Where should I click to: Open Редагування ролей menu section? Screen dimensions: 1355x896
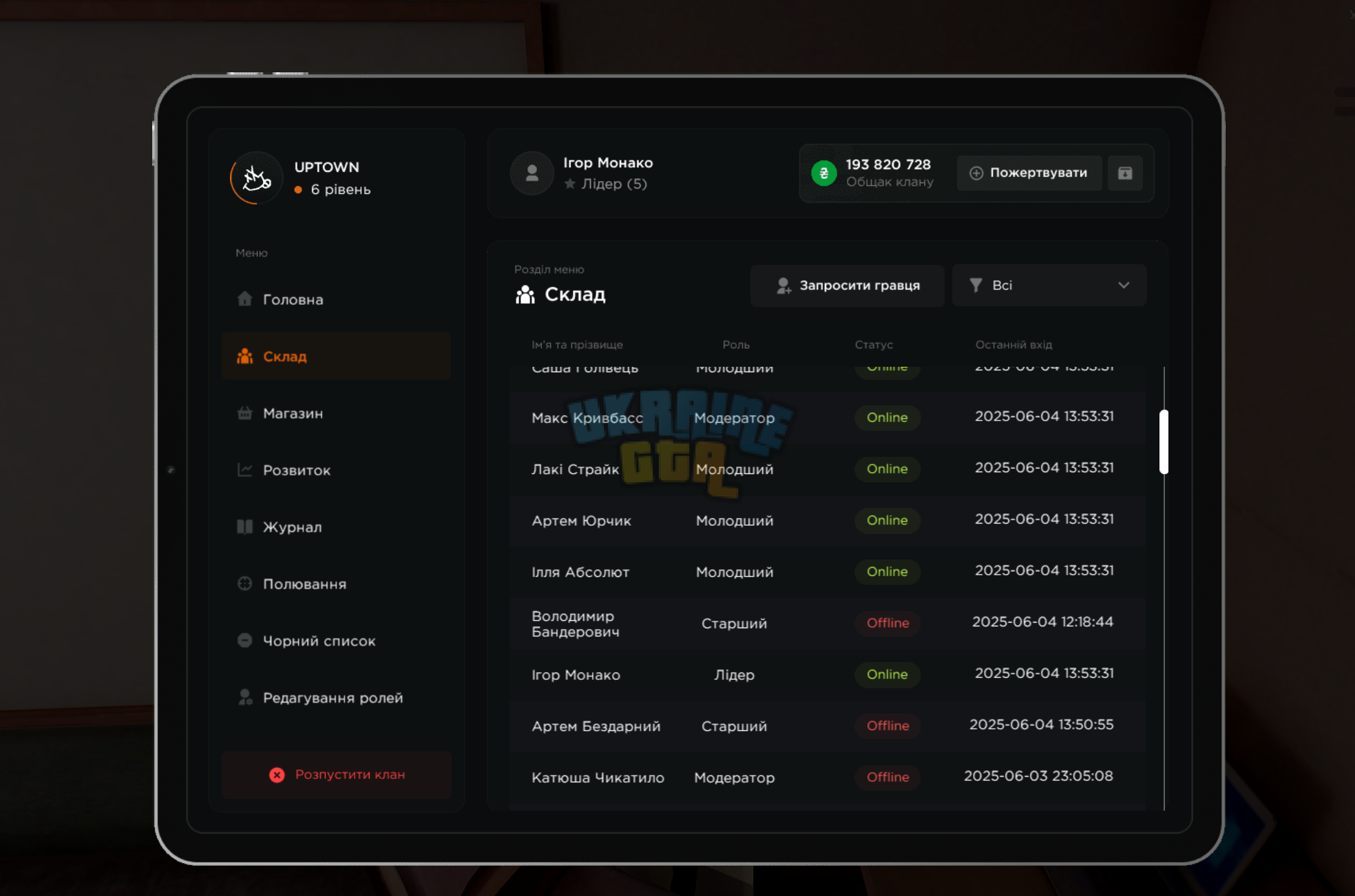click(336, 698)
